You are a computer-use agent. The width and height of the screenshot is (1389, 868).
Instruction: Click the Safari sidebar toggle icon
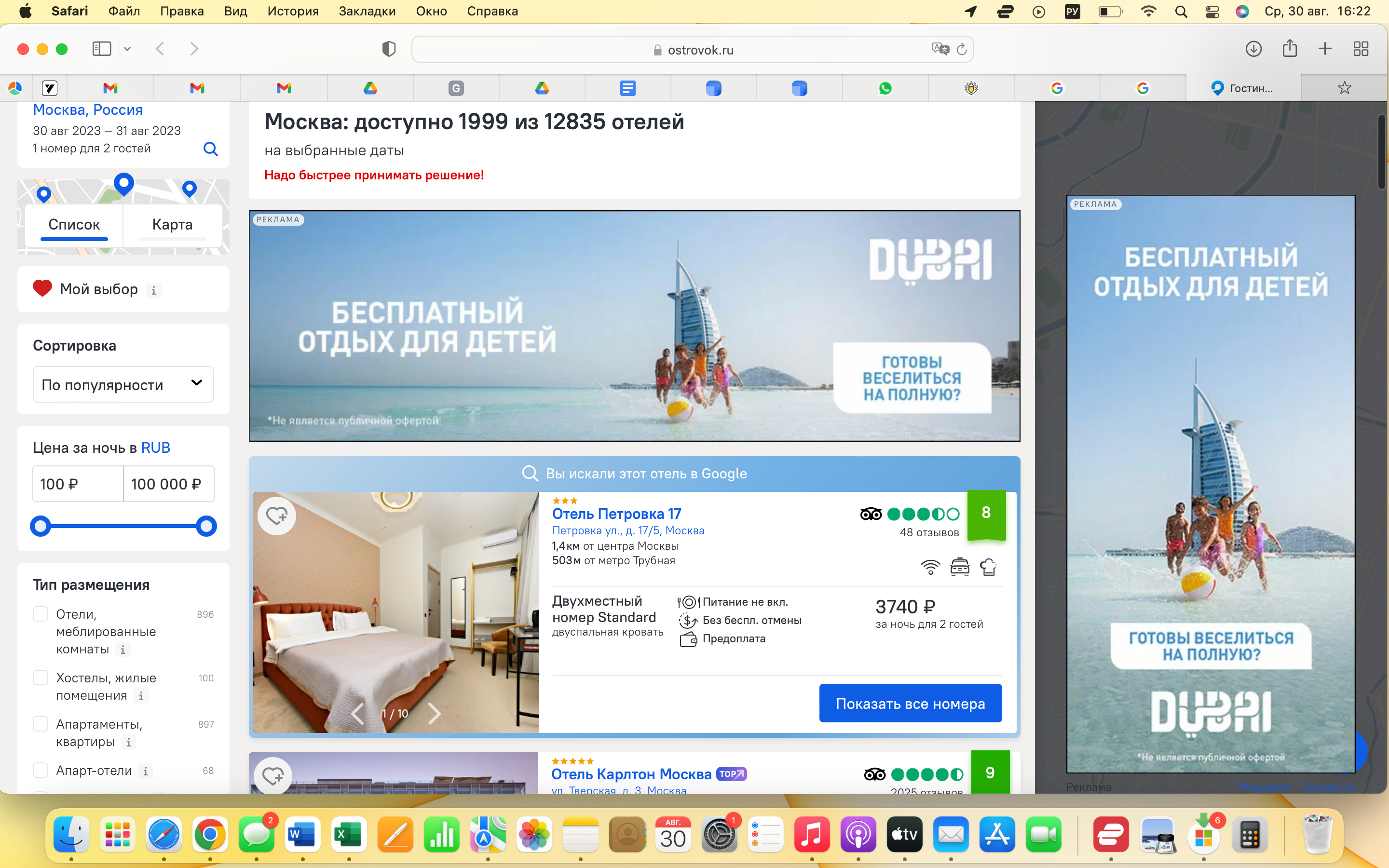102,49
